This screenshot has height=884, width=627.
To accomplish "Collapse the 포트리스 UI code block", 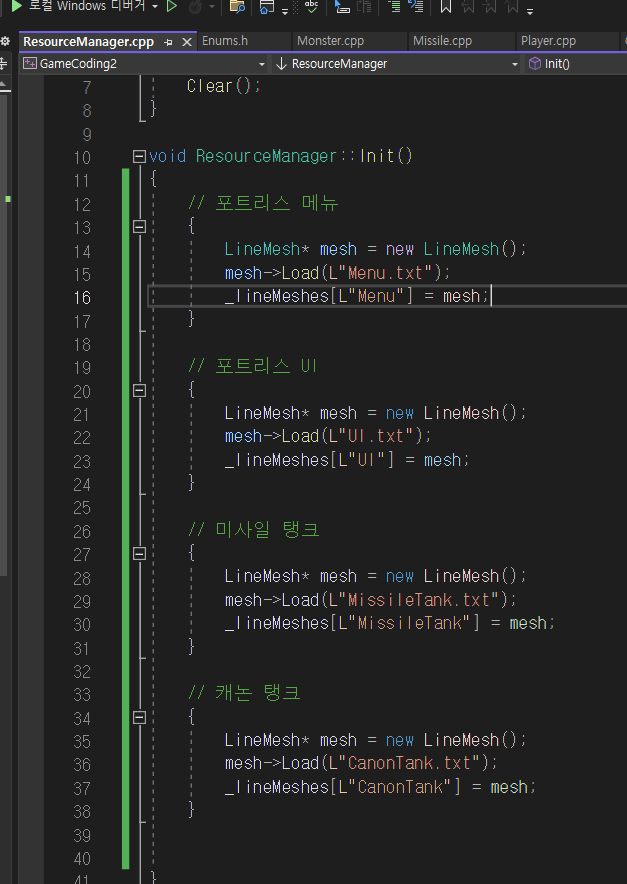I will coord(139,390).
